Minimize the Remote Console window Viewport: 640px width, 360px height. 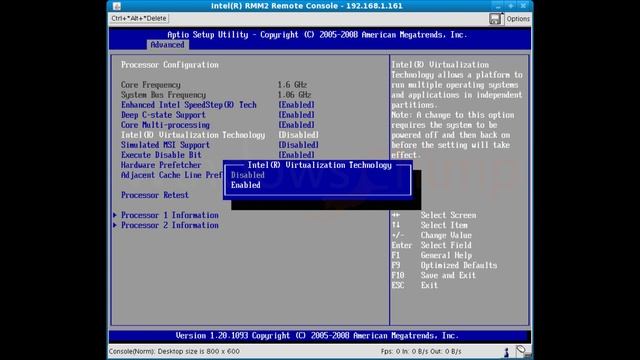498,6
